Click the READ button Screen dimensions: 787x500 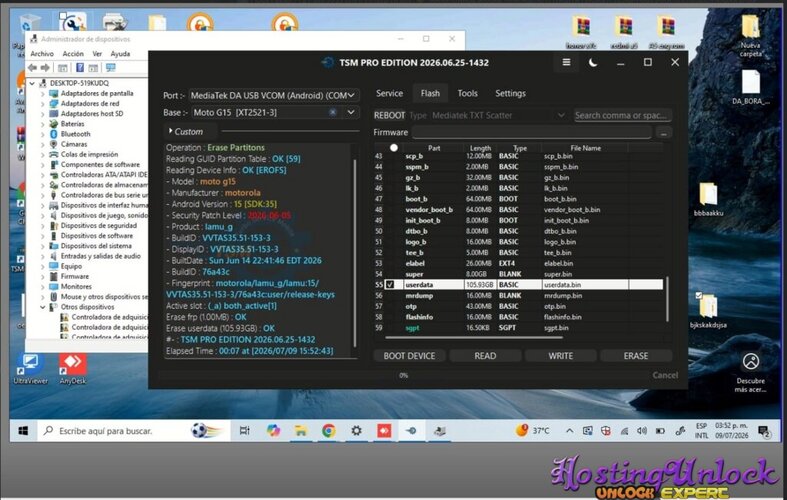[x=485, y=355]
